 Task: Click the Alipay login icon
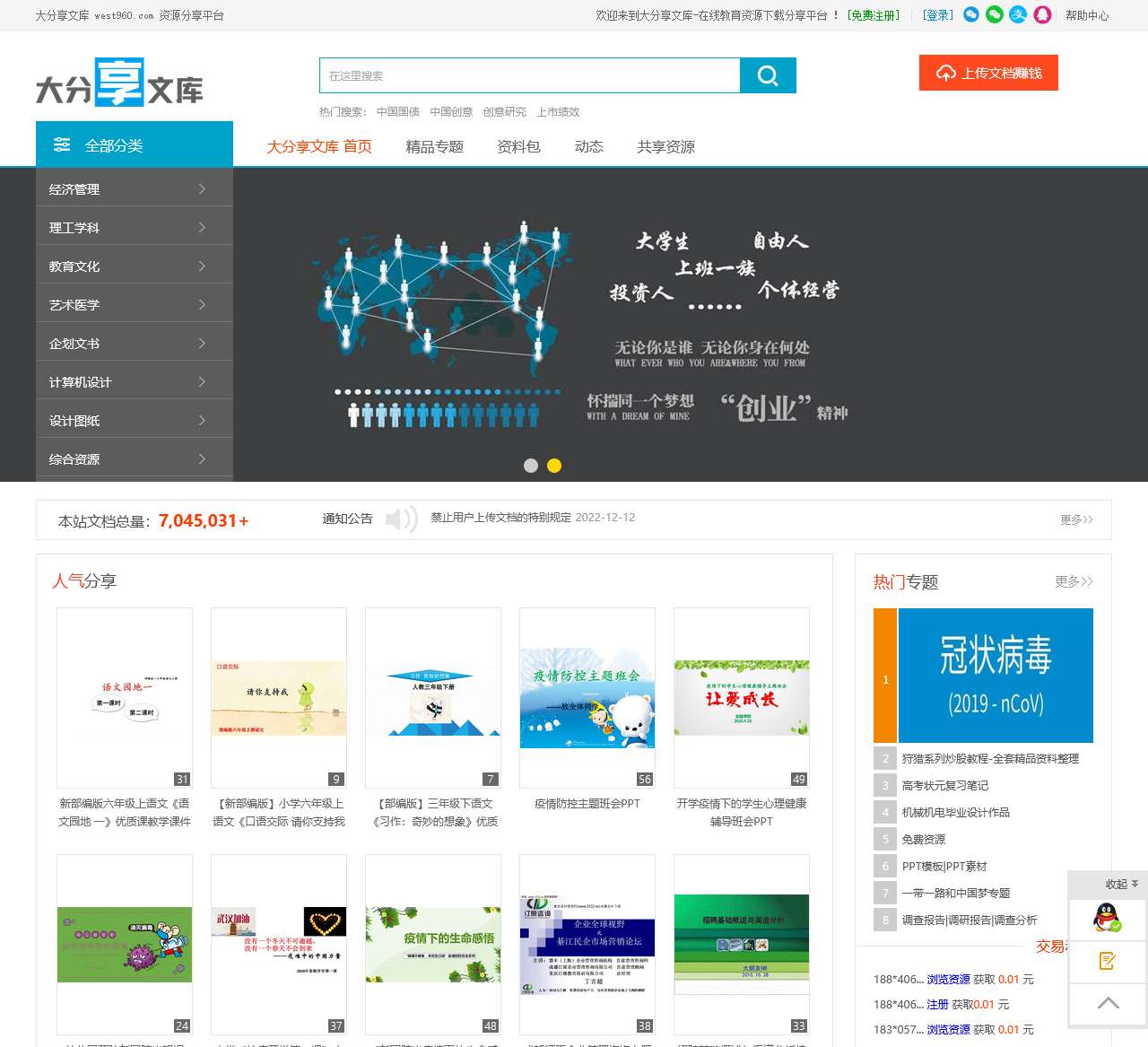[x=1018, y=15]
